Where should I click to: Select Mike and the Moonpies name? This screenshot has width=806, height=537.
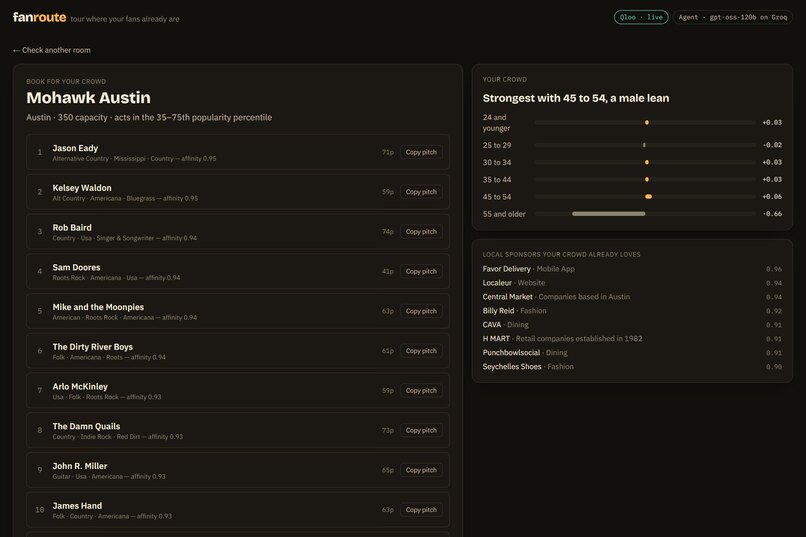pos(98,307)
